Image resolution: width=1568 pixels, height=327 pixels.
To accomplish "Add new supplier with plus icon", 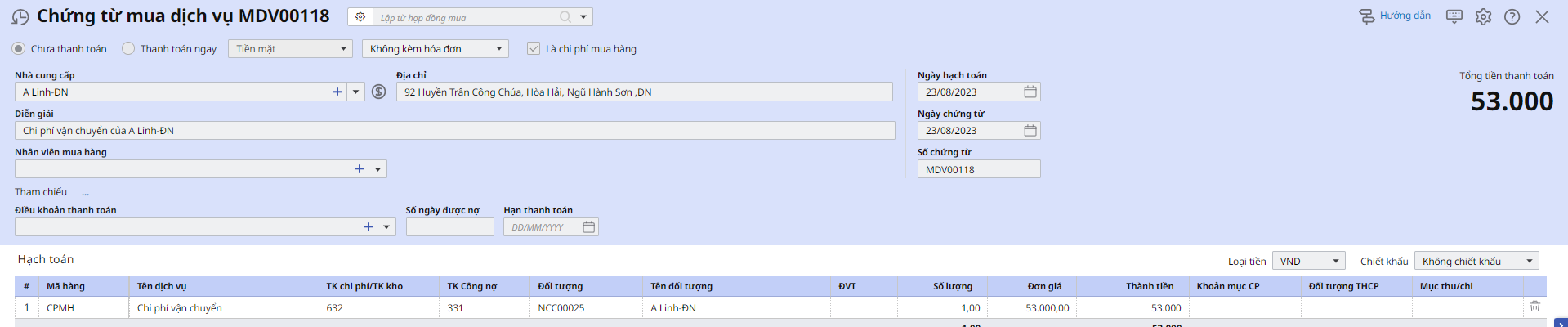I will point(337,92).
